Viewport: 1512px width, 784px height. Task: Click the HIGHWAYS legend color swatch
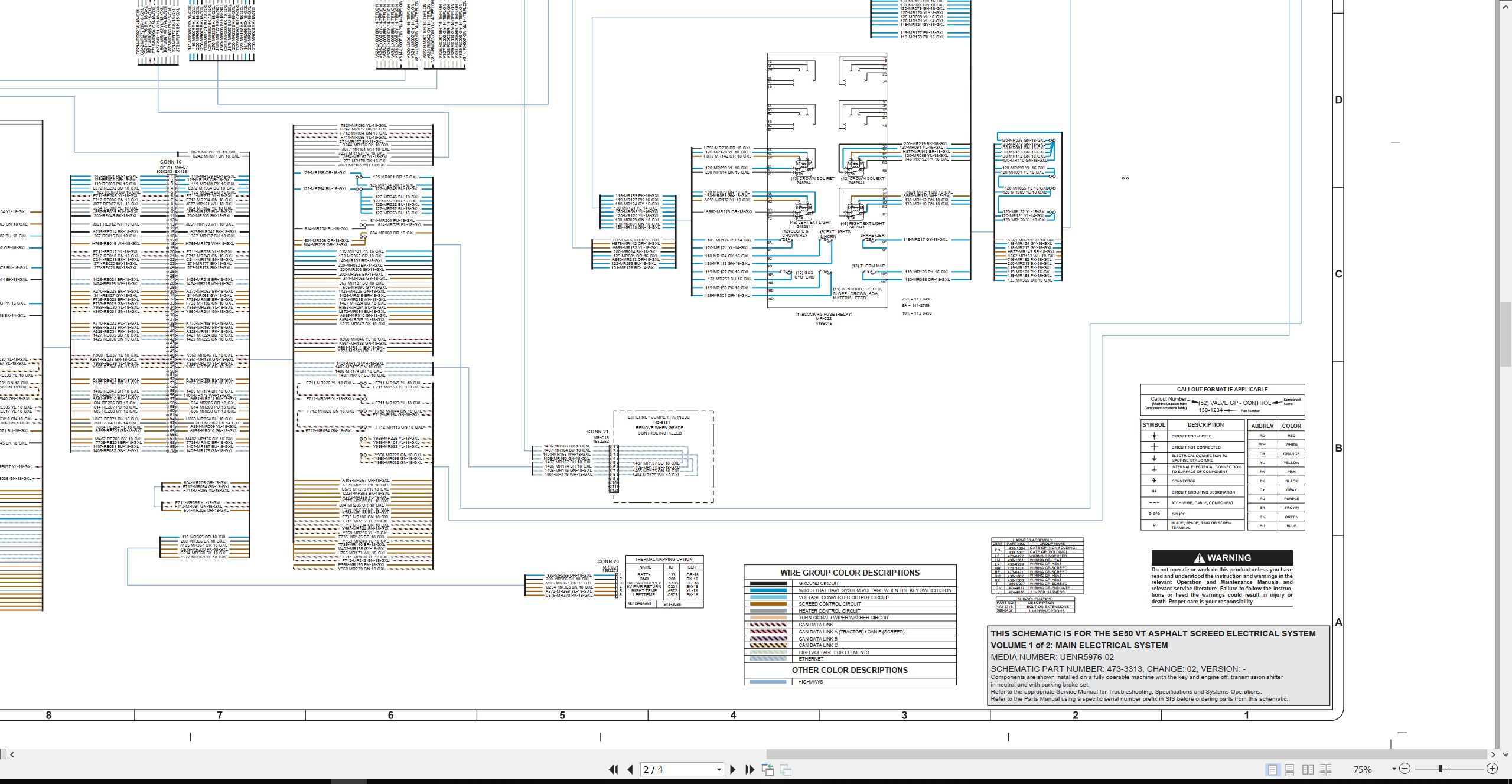click(x=768, y=682)
